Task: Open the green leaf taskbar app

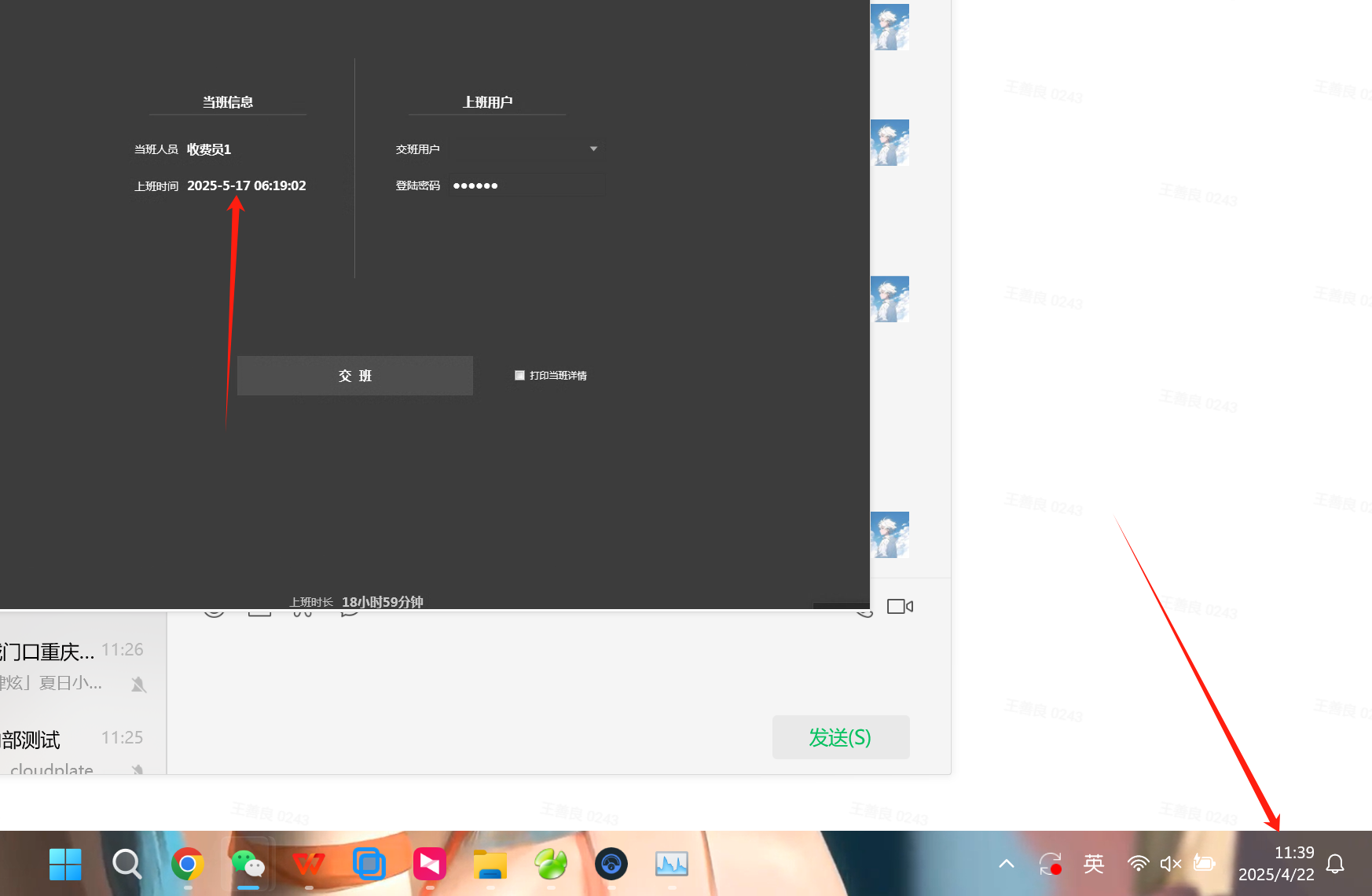Action: pyautogui.click(x=551, y=865)
